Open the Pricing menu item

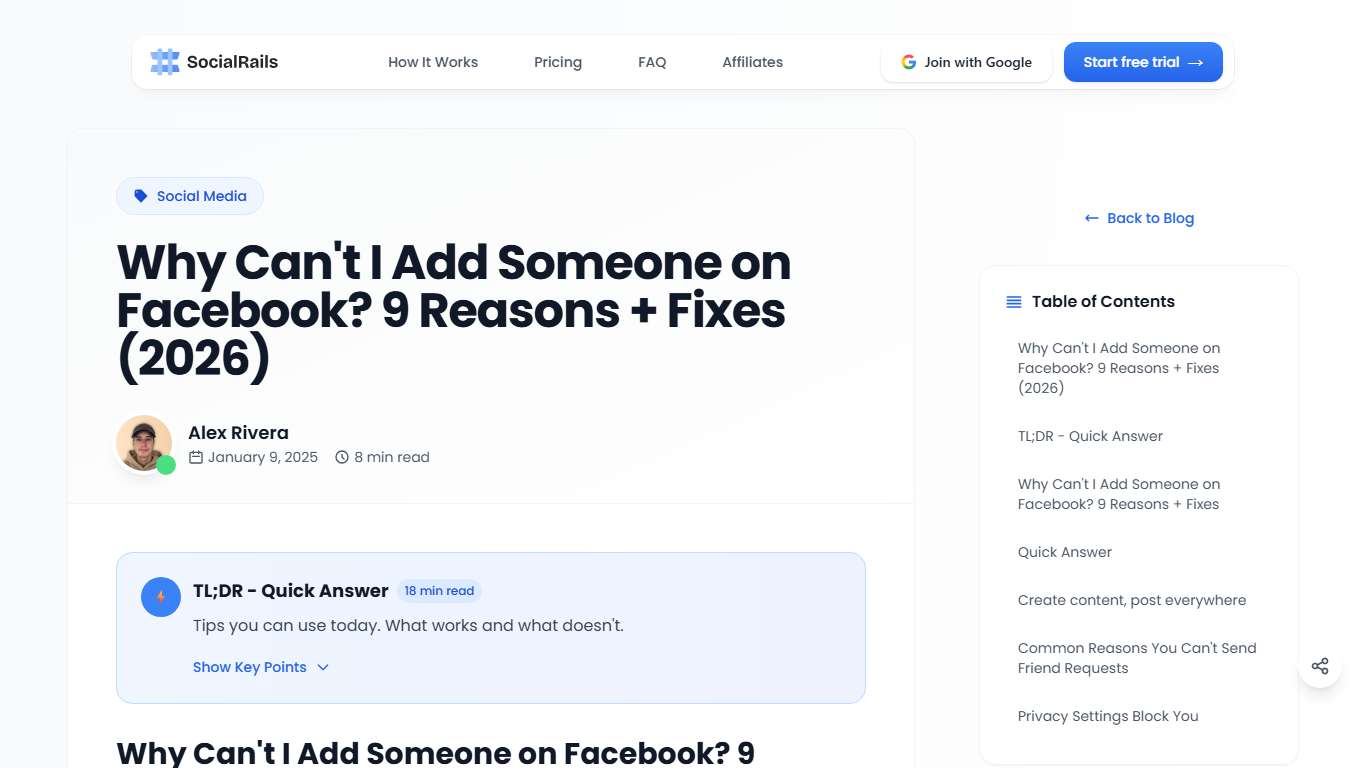pos(557,61)
